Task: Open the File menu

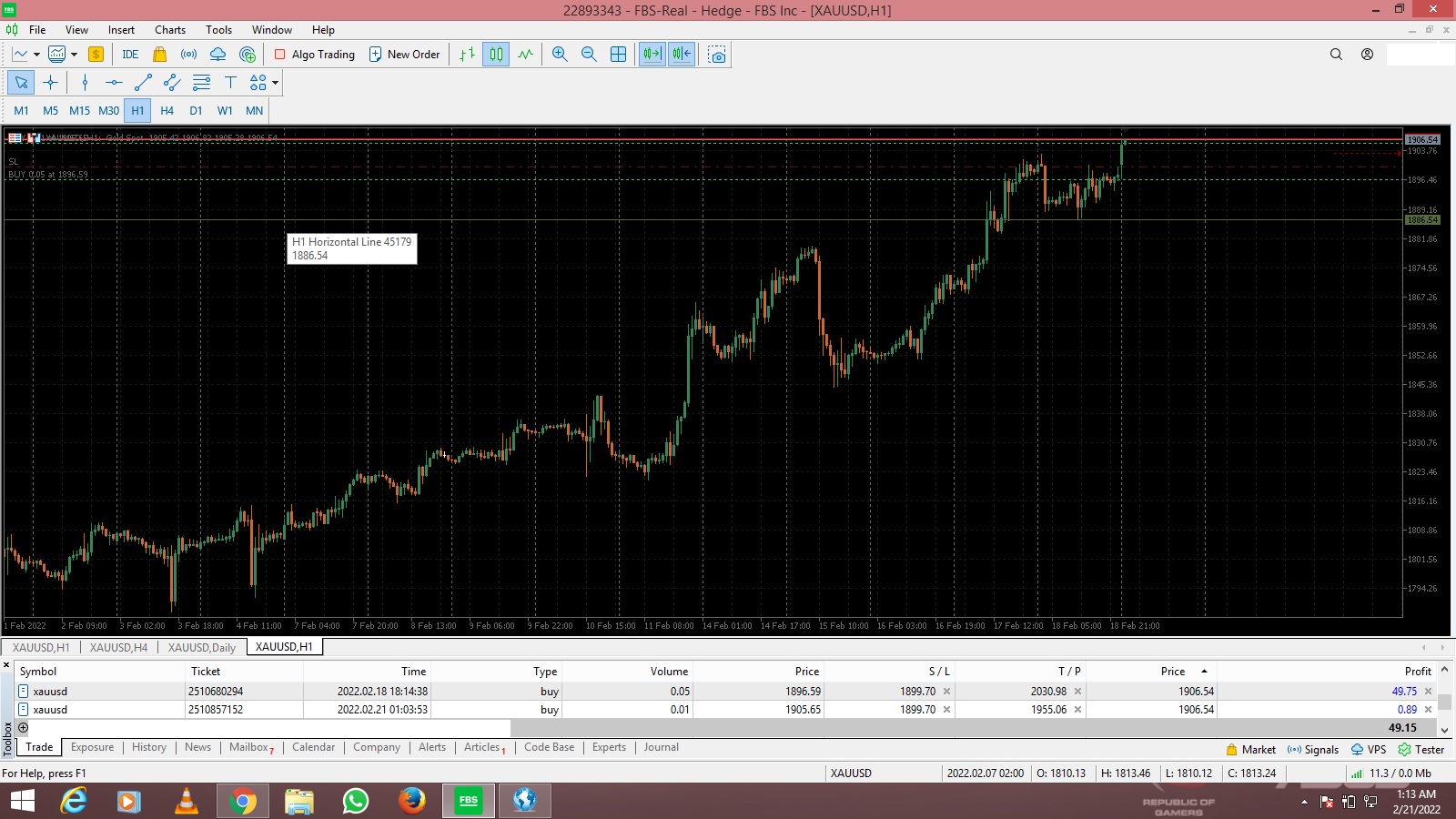Action: click(x=37, y=29)
